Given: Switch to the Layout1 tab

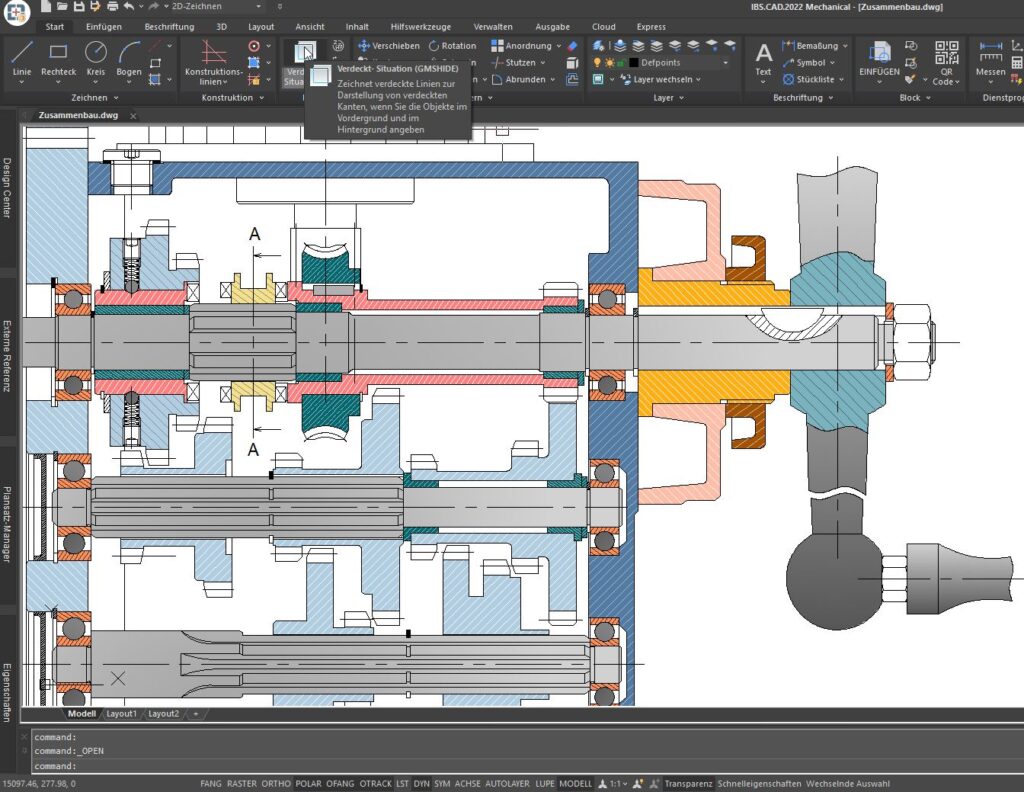Looking at the screenshot, I should (122, 715).
